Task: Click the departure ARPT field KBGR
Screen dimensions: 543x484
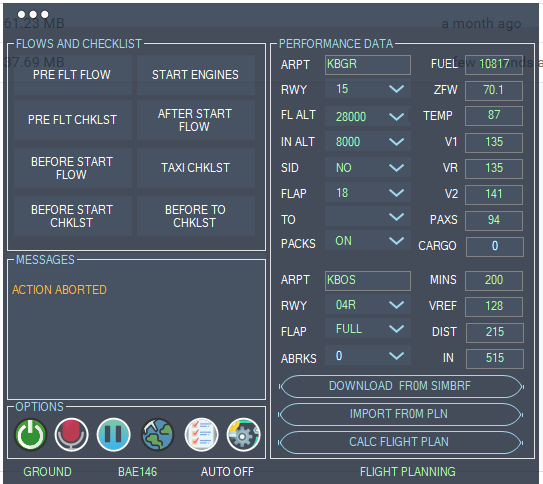Action: coord(368,64)
